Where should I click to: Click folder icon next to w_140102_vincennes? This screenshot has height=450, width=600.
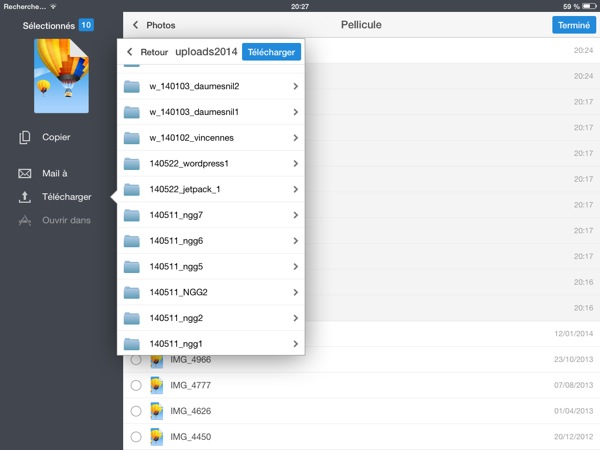(x=132, y=138)
